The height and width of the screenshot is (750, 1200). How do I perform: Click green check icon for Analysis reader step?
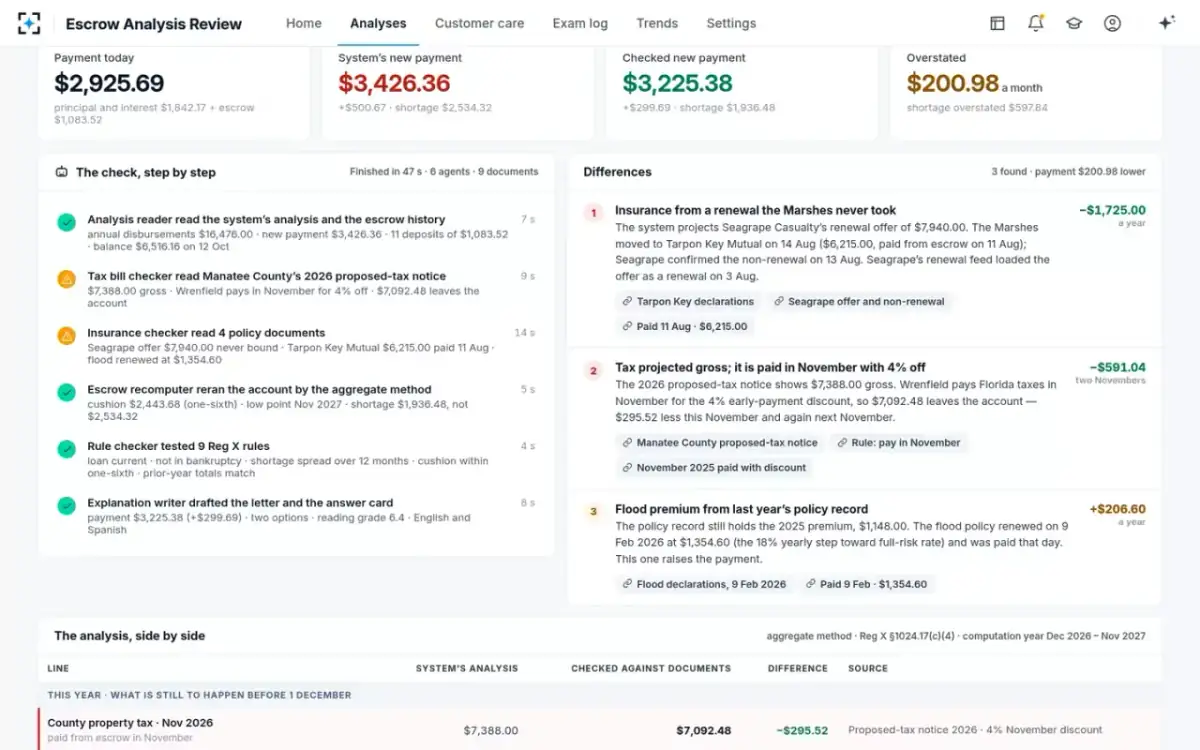click(66, 222)
